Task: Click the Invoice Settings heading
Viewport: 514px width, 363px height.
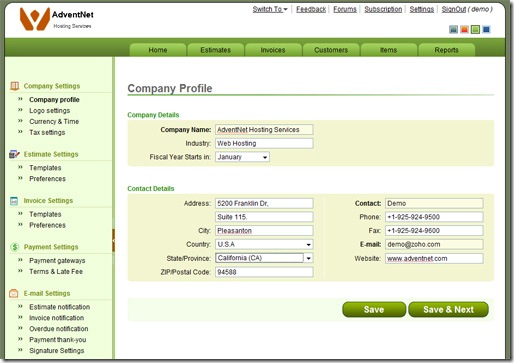Action: pos(48,201)
